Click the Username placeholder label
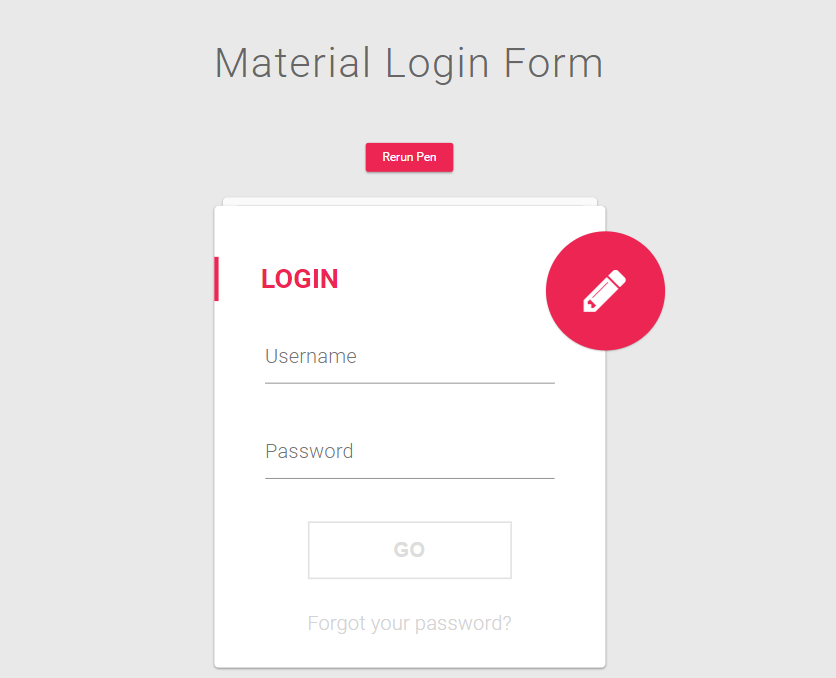 click(x=311, y=357)
